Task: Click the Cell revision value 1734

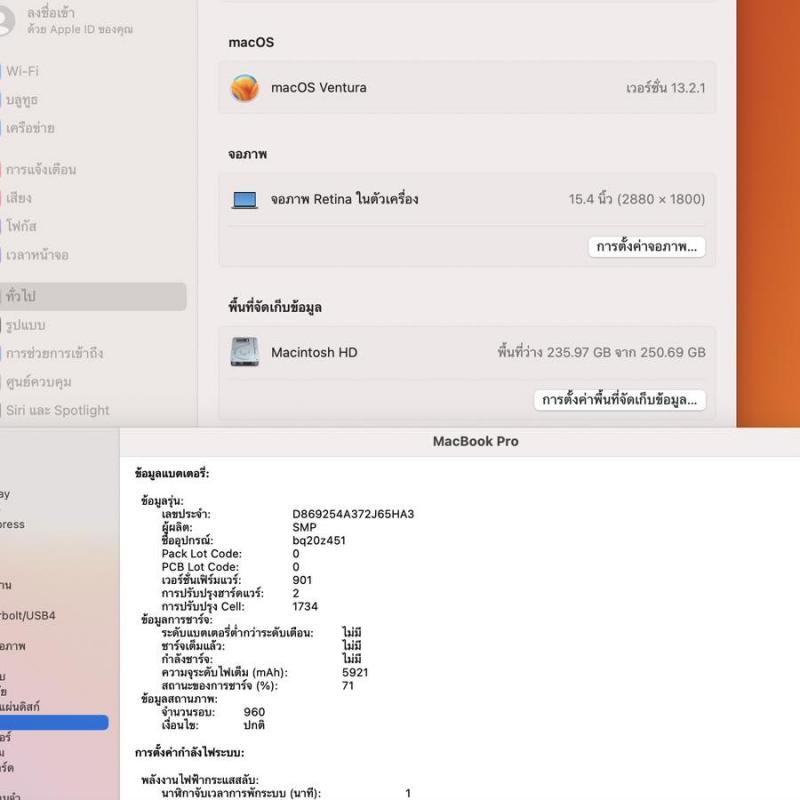Action: point(305,607)
